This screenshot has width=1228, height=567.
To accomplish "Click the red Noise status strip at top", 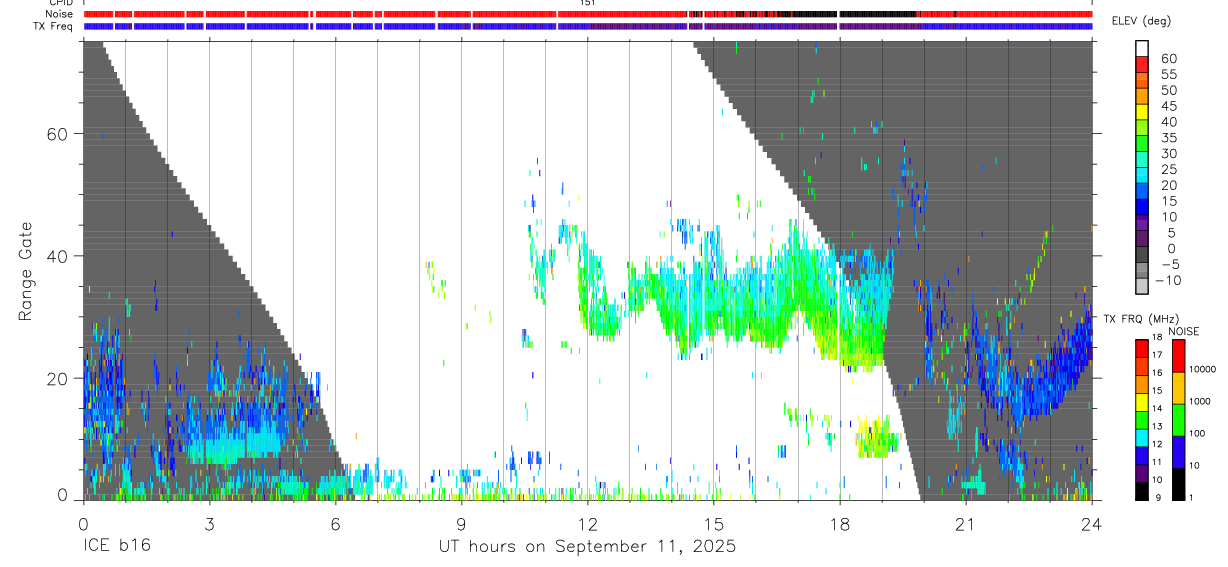I will [x=588, y=14].
